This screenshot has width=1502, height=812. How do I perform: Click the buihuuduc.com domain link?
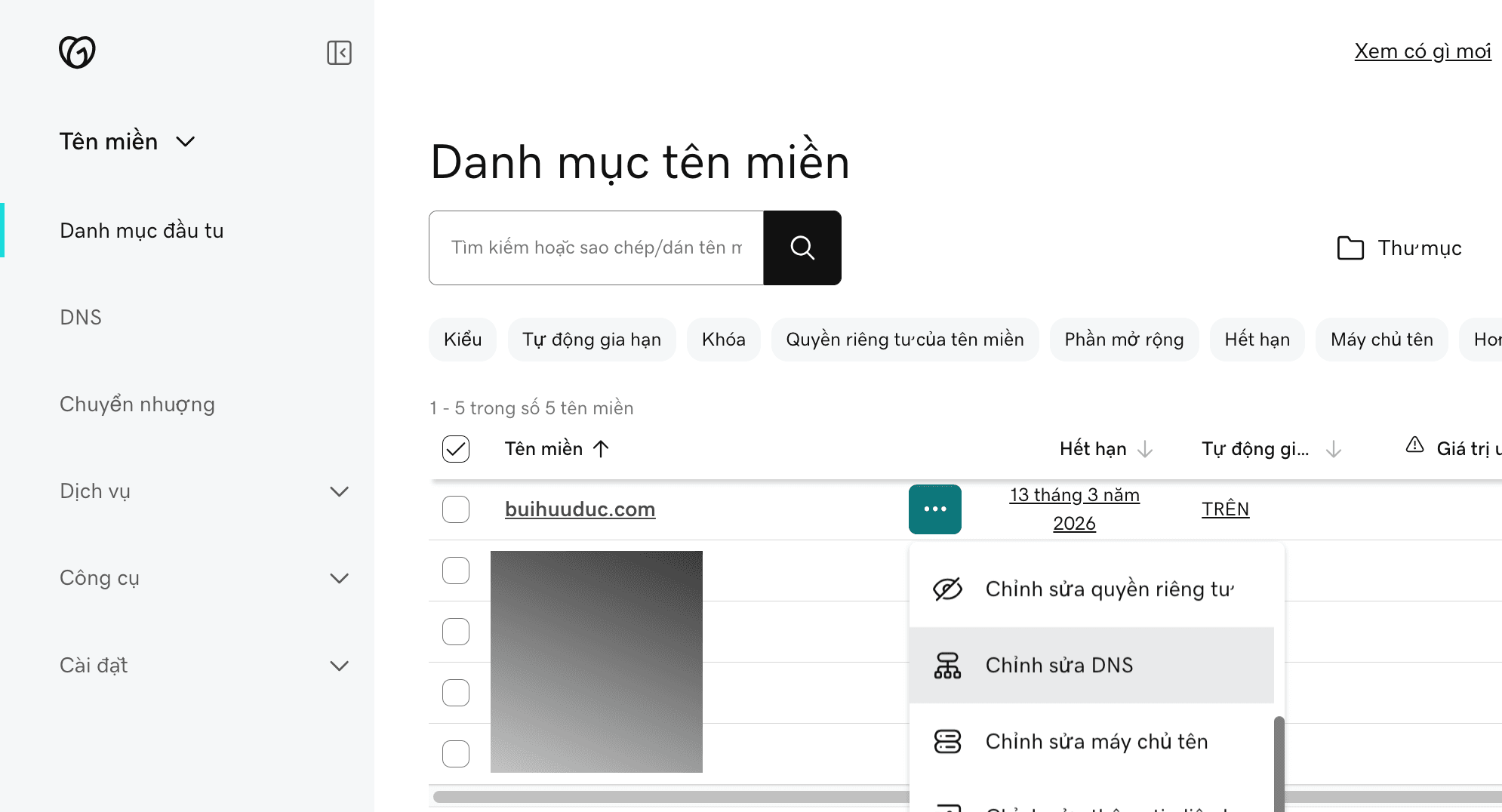coord(580,509)
